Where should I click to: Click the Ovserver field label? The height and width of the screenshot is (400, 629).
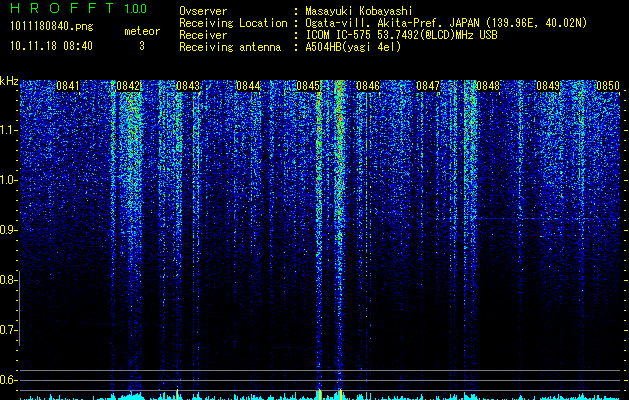(x=203, y=11)
